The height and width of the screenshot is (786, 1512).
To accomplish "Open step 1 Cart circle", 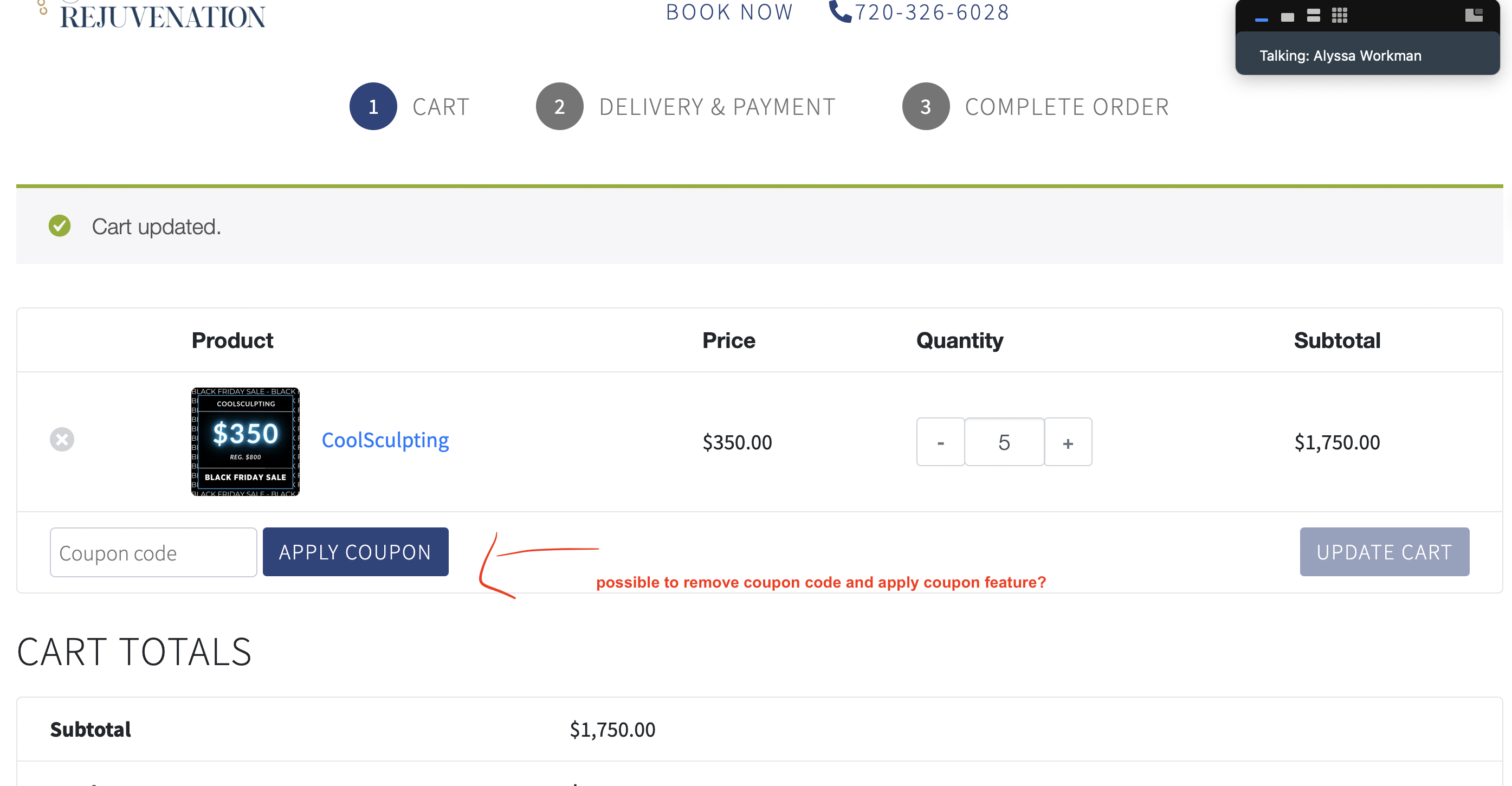I will coord(373,106).
